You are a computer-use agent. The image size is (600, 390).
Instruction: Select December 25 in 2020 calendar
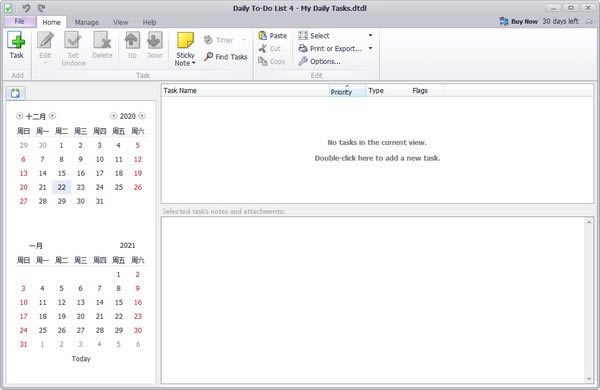tap(119, 187)
